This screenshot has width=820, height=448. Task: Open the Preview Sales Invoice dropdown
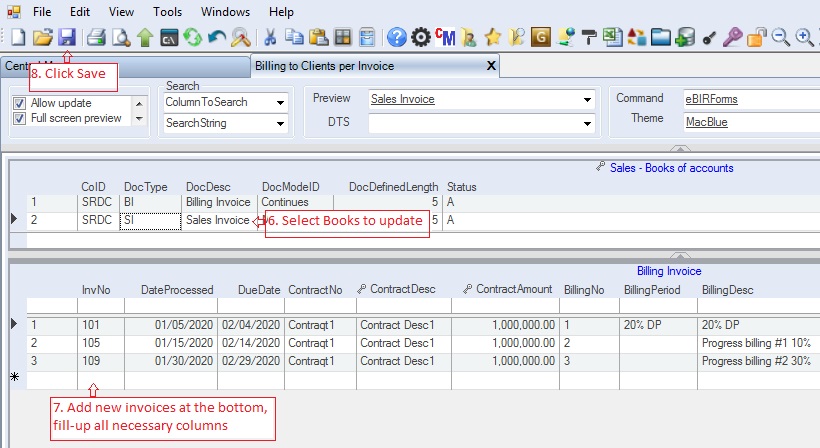point(586,100)
